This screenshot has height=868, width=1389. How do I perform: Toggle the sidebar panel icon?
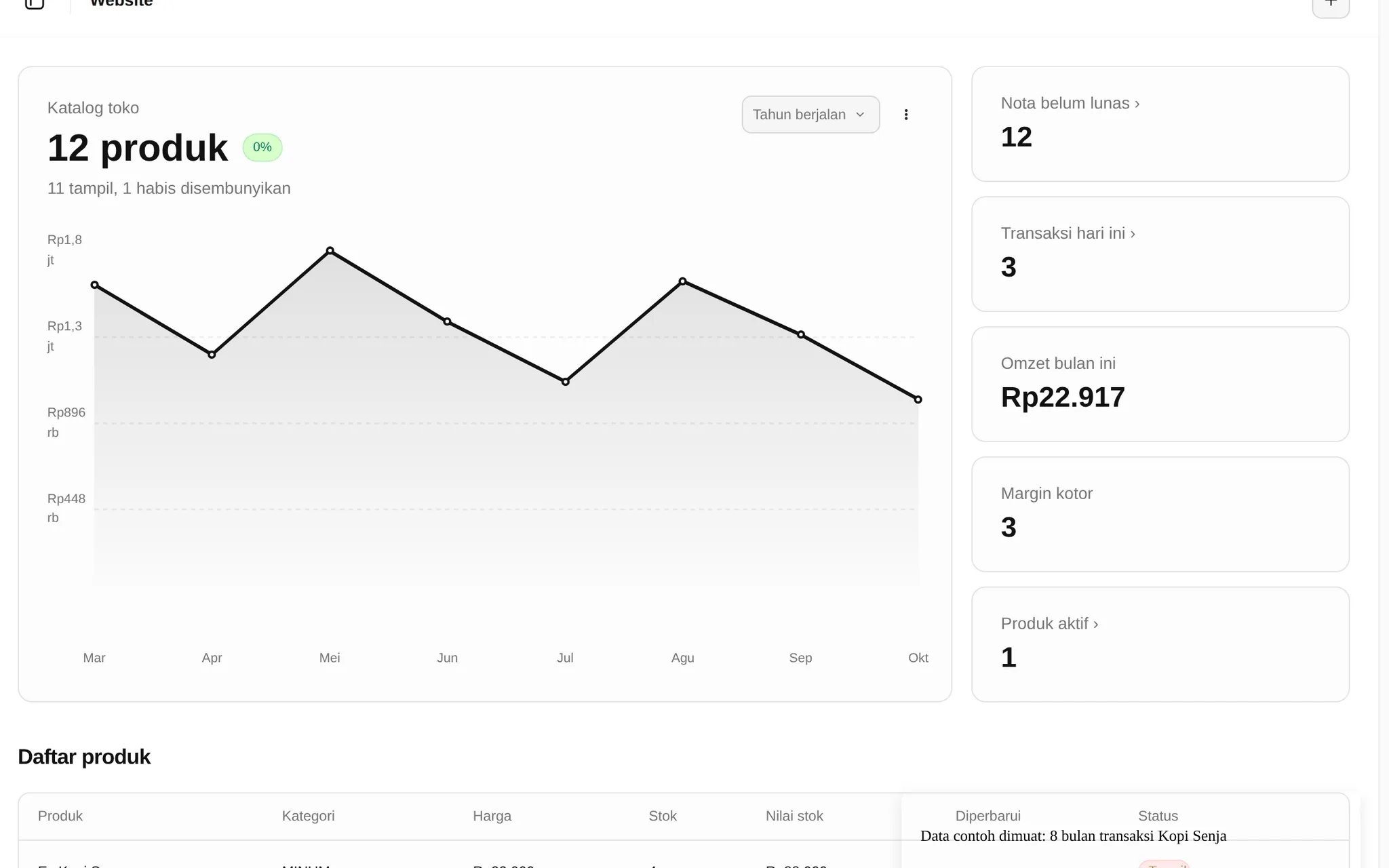click(34, 3)
